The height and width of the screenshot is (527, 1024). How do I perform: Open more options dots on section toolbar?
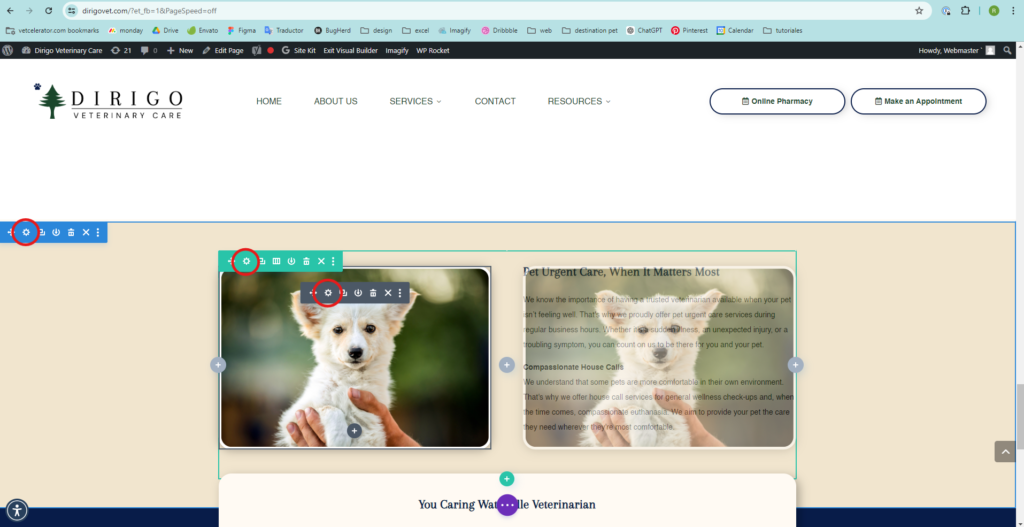point(97,232)
